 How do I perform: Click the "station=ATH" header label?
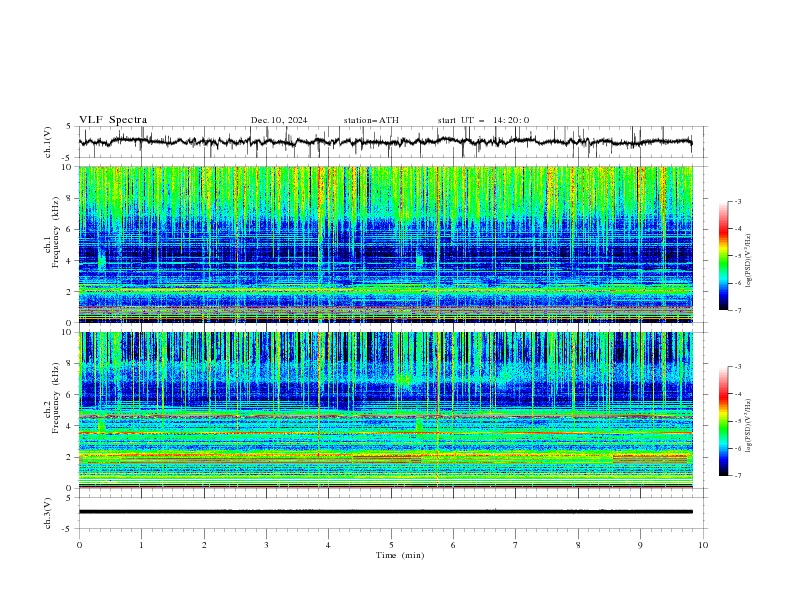click(371, 120)
